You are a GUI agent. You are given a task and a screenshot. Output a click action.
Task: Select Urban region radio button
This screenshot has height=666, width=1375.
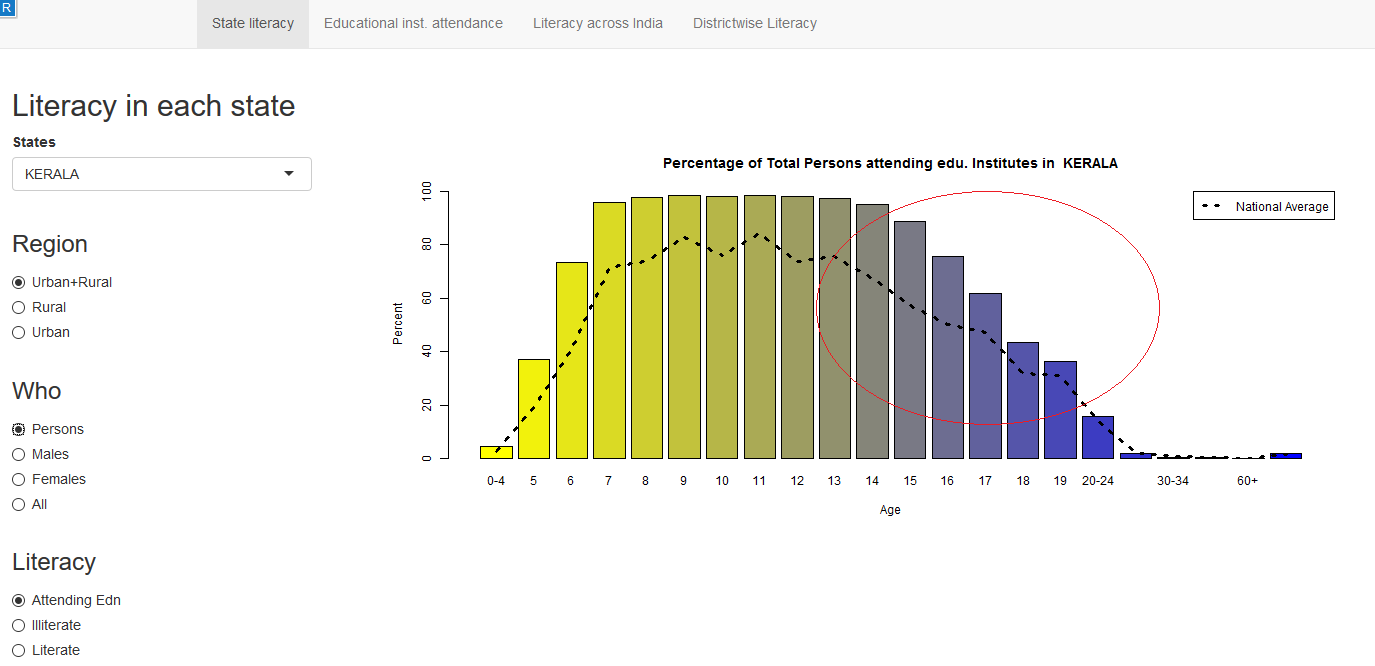pos(19,333)
